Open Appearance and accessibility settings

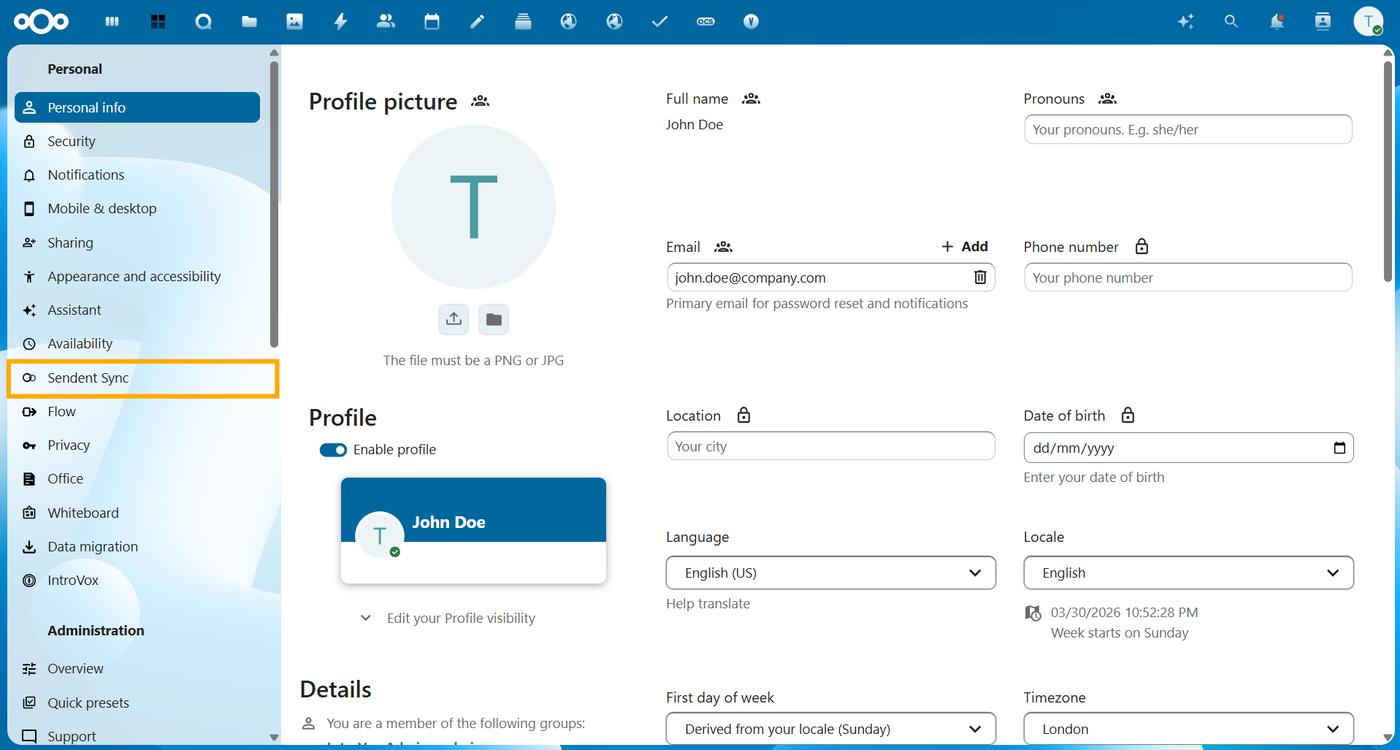pyautogui.click(x=137, y=276)
